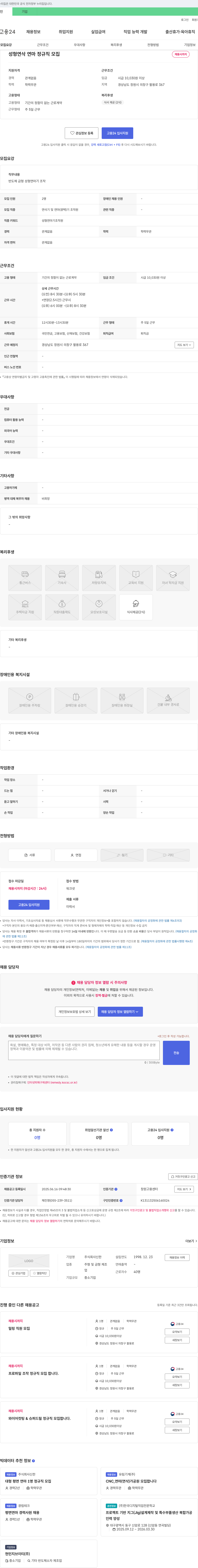Click the 직원대출제도 welfare icon

click(x=62, y=608)
